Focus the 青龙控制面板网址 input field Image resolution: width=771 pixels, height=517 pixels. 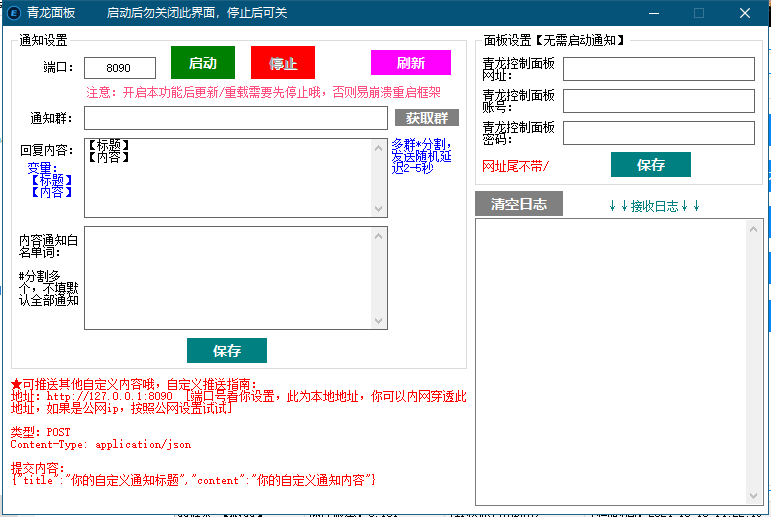coord(659,69)
